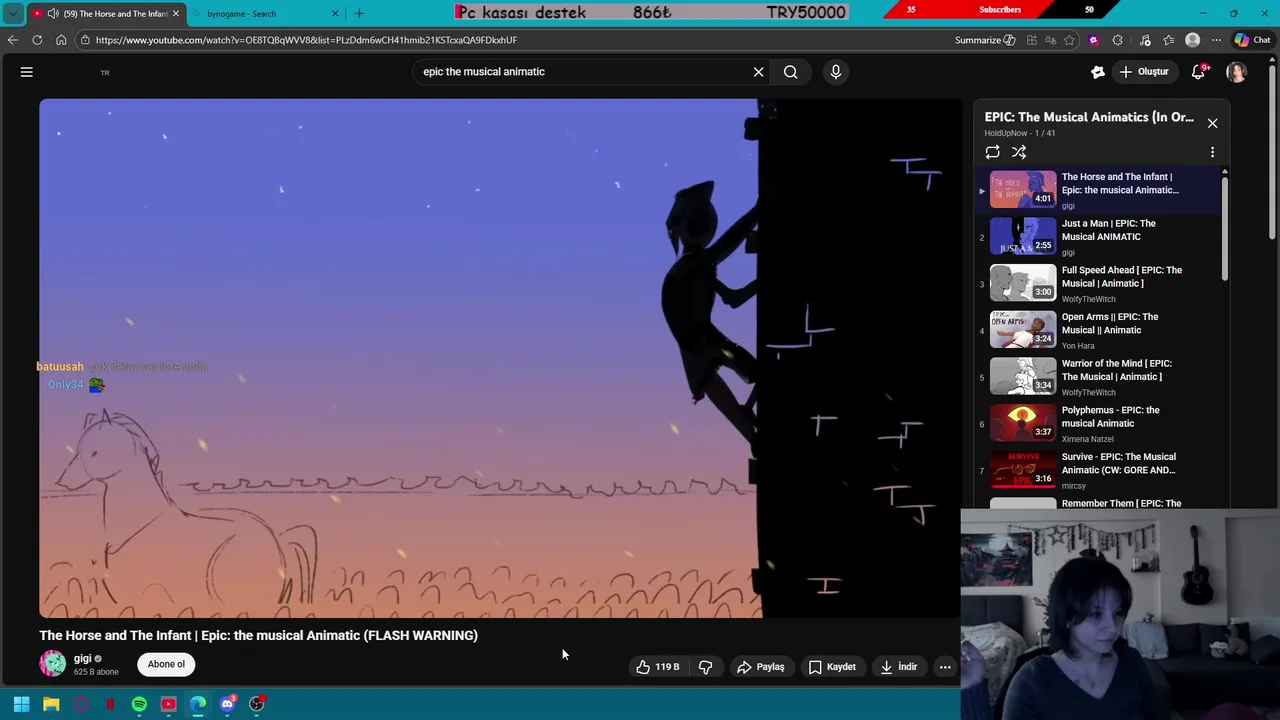Click the YouTube search magnifier button
Image resolution: width=1280 pixels, height=720 pixels.
[790, 72]
